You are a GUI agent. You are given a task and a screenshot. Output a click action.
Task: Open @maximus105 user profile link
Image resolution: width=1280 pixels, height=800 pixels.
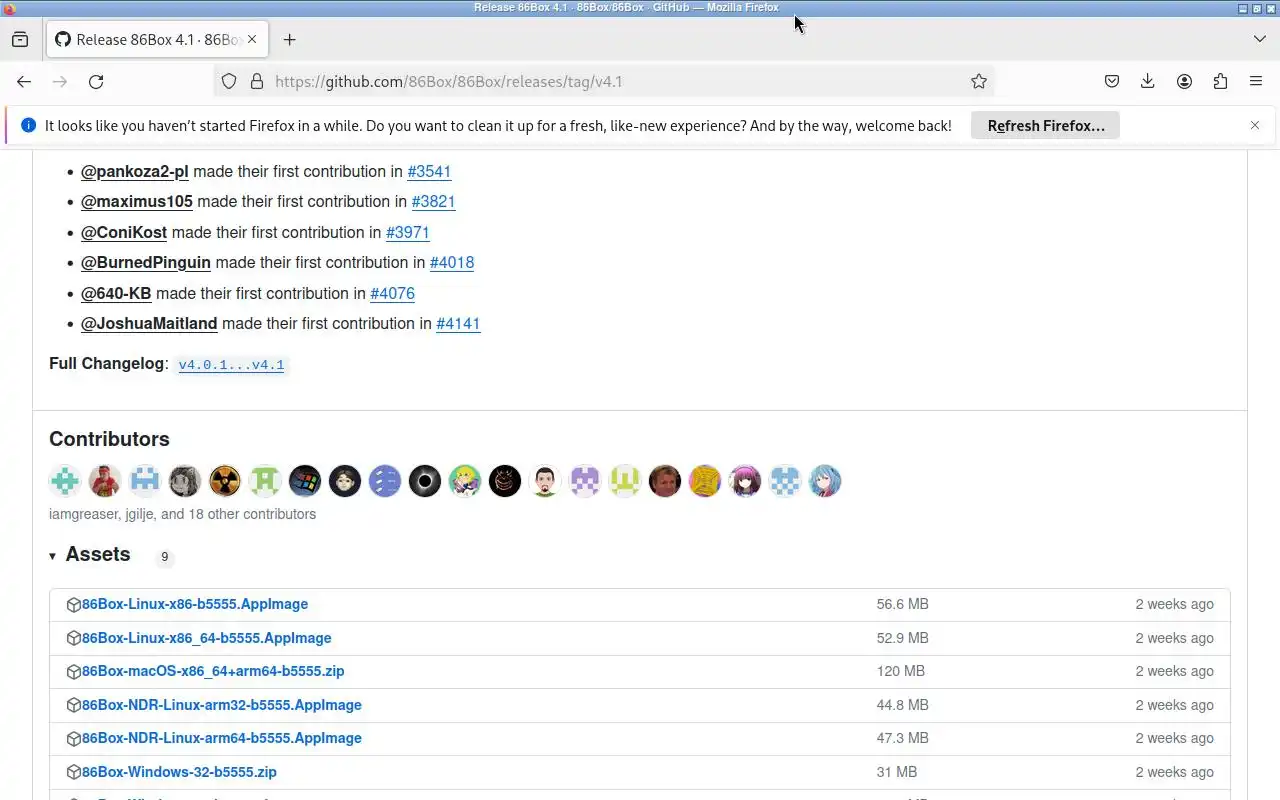[137, 202]
